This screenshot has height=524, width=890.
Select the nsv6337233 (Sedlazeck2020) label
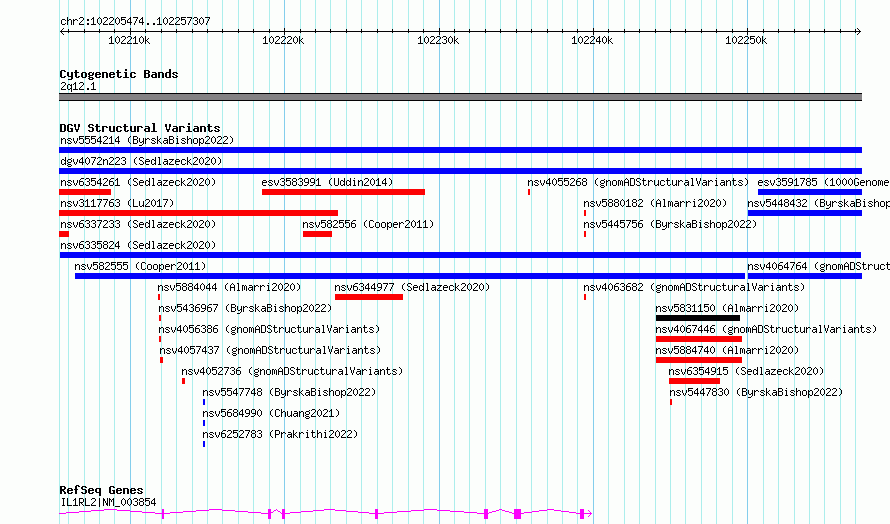pyautogui.click(x=138, y=224)
